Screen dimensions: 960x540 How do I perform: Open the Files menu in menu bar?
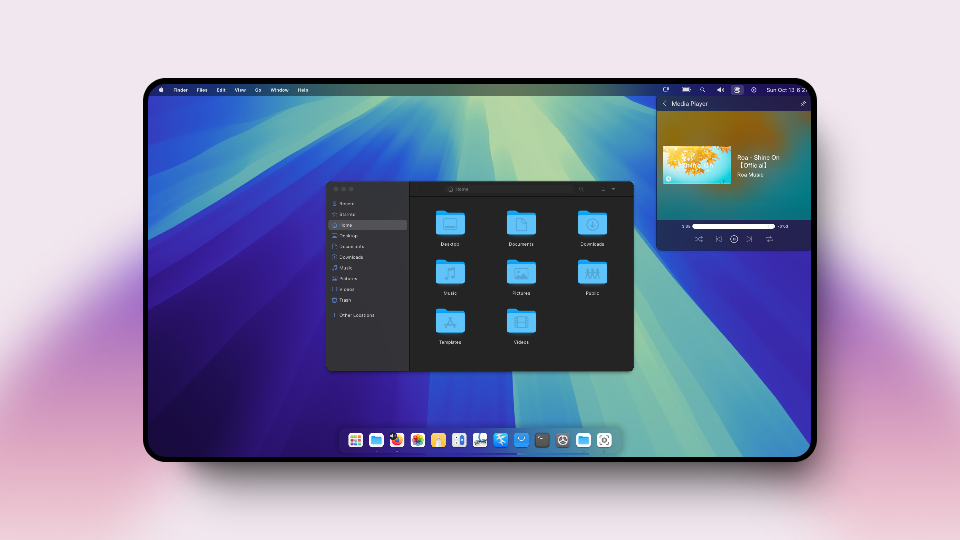coord(202,90)
